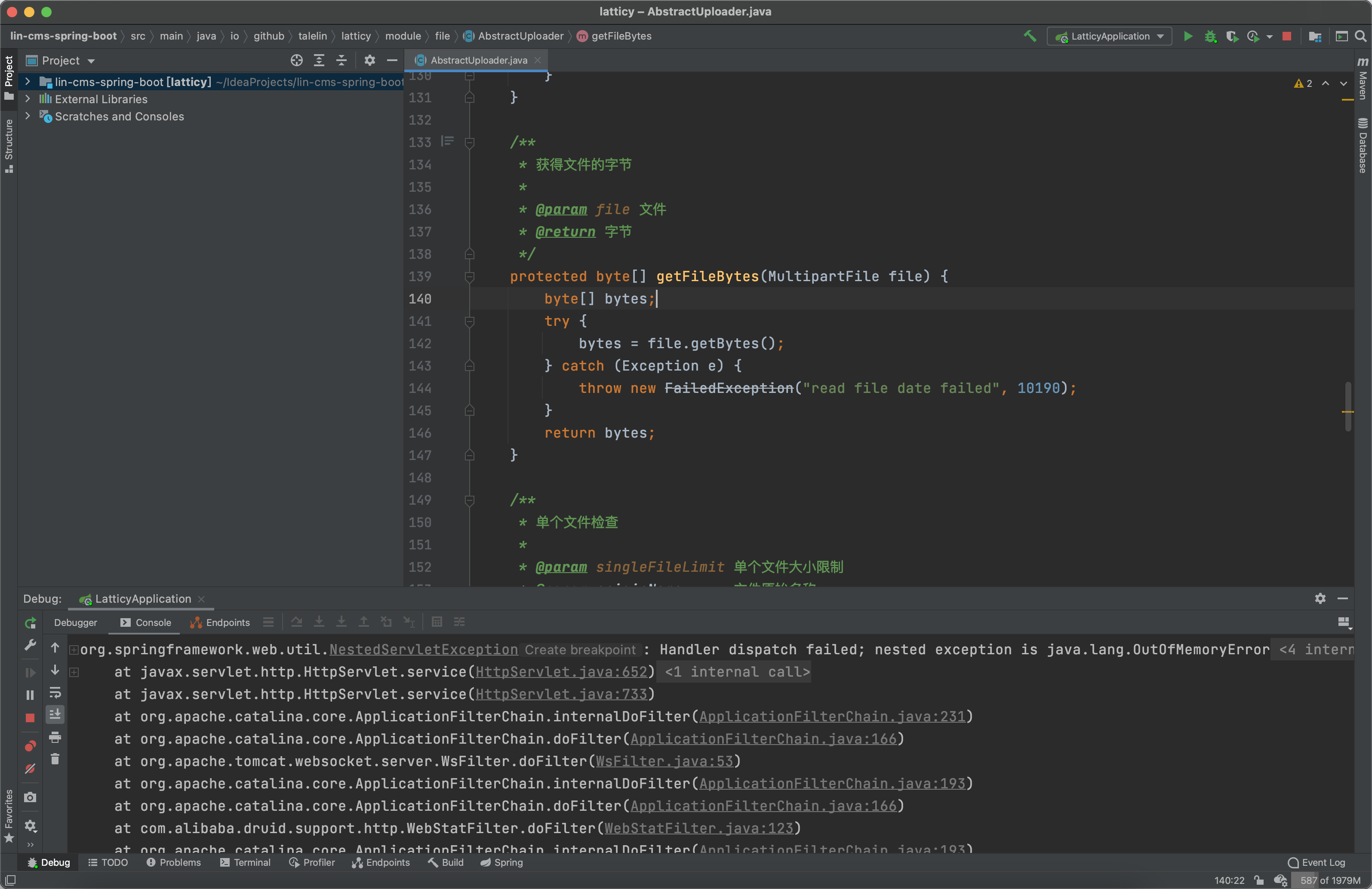The width and height of the screenshot is (1372, 889).
Task: Open the LatticyApplication run configuration dropdown
Action: click(x=1109, y=36)
